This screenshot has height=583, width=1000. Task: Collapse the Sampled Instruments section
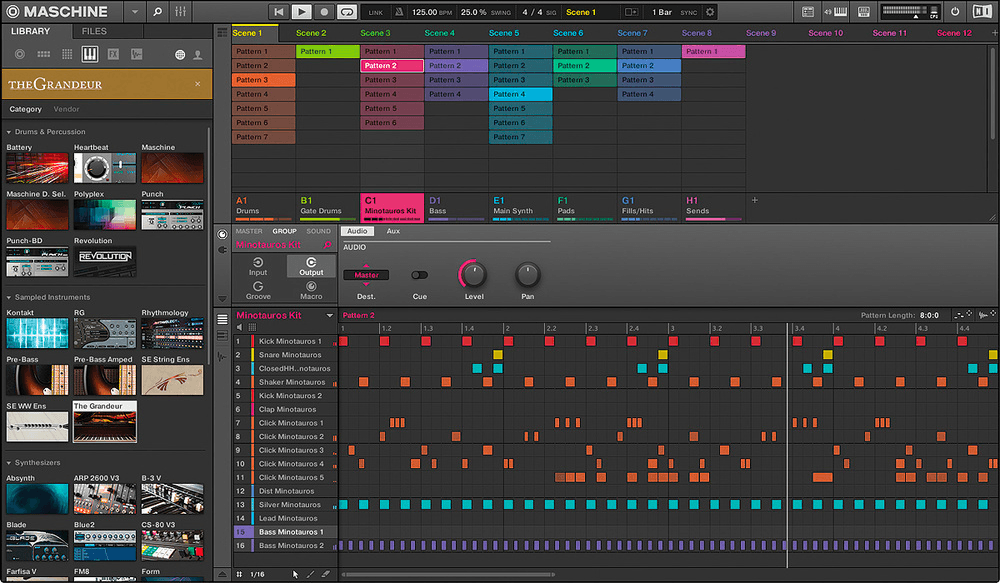[9, 297]
